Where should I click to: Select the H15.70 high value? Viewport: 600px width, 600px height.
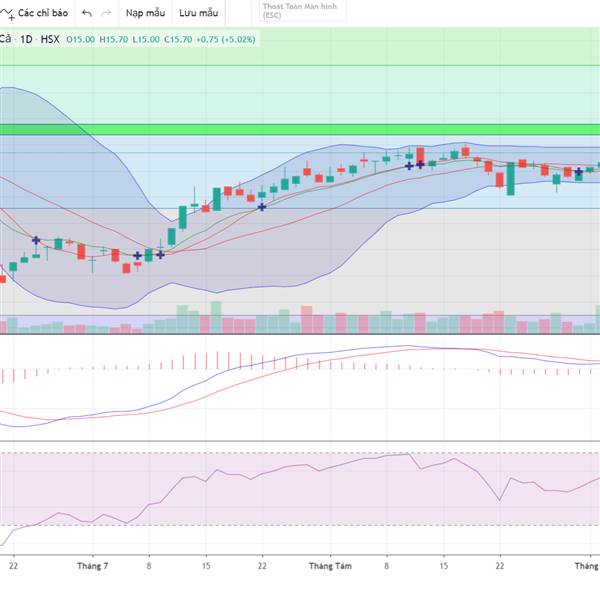click(114, 39)
